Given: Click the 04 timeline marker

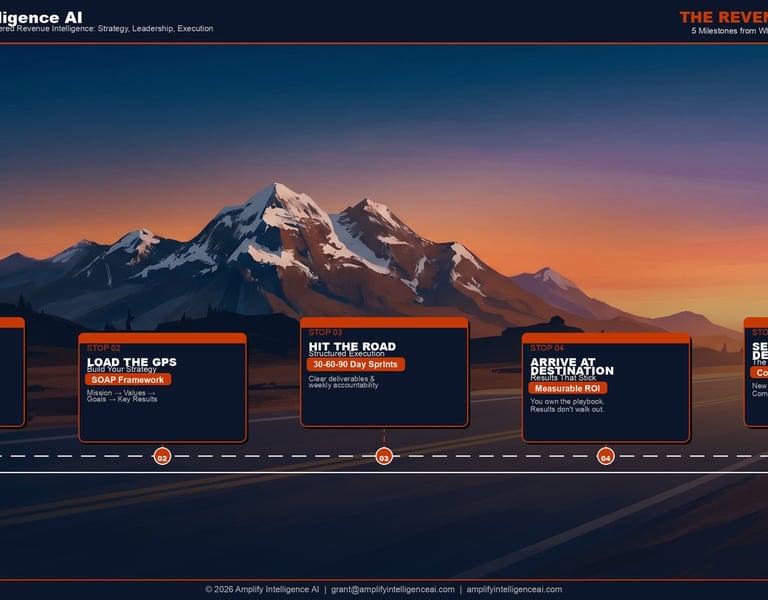Looking at the screenshot, I should [606, 457].
